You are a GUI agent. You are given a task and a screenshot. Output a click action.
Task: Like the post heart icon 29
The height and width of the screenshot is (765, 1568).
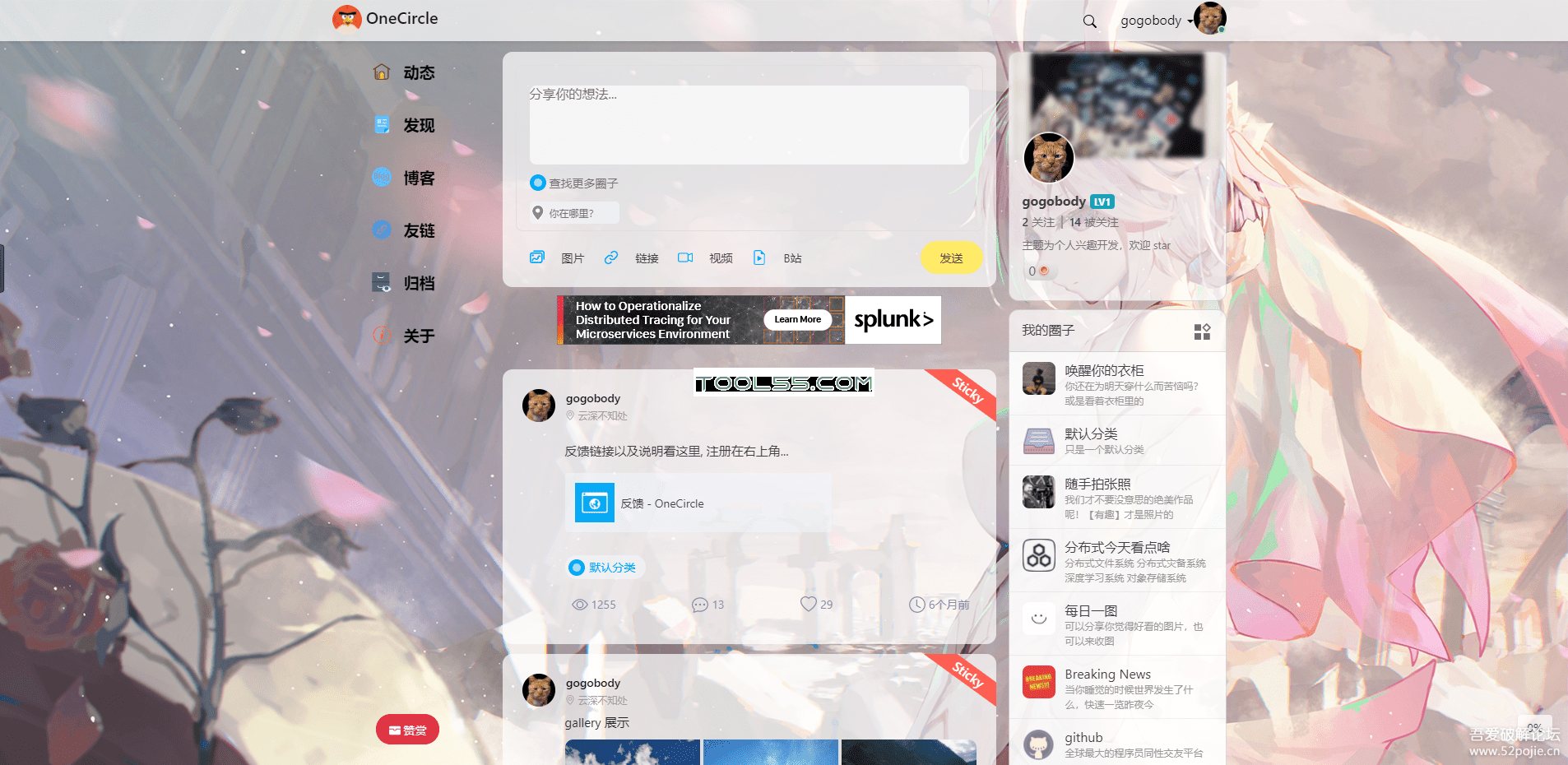(x=809, y=604)
